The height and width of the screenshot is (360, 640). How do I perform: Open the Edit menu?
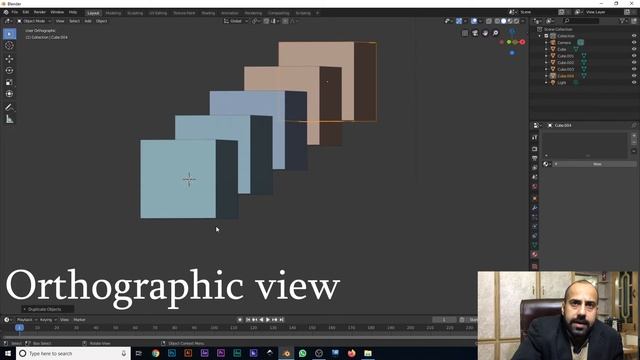pos(26,12)
